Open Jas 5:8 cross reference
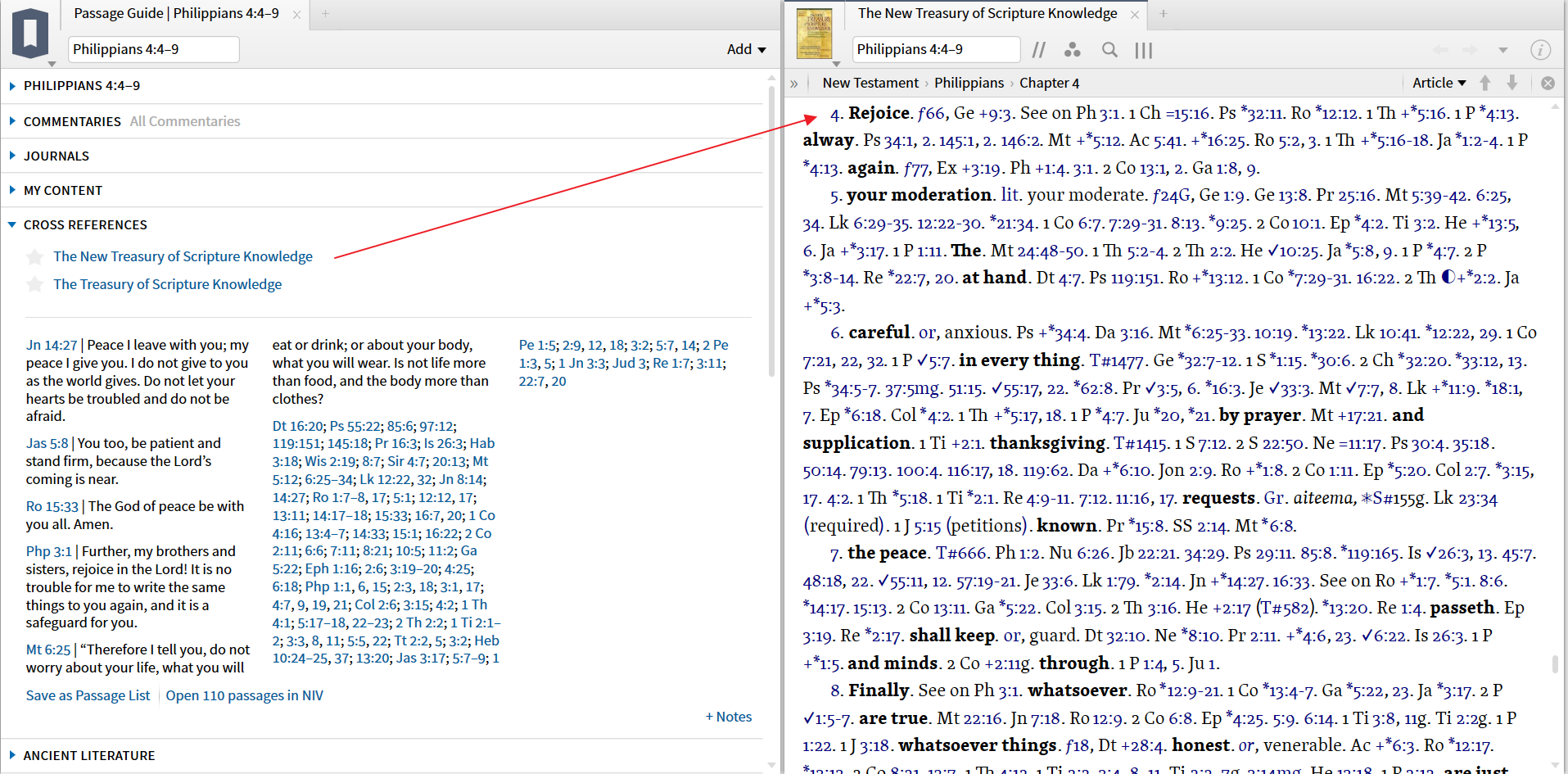 (x=47, y=443)
